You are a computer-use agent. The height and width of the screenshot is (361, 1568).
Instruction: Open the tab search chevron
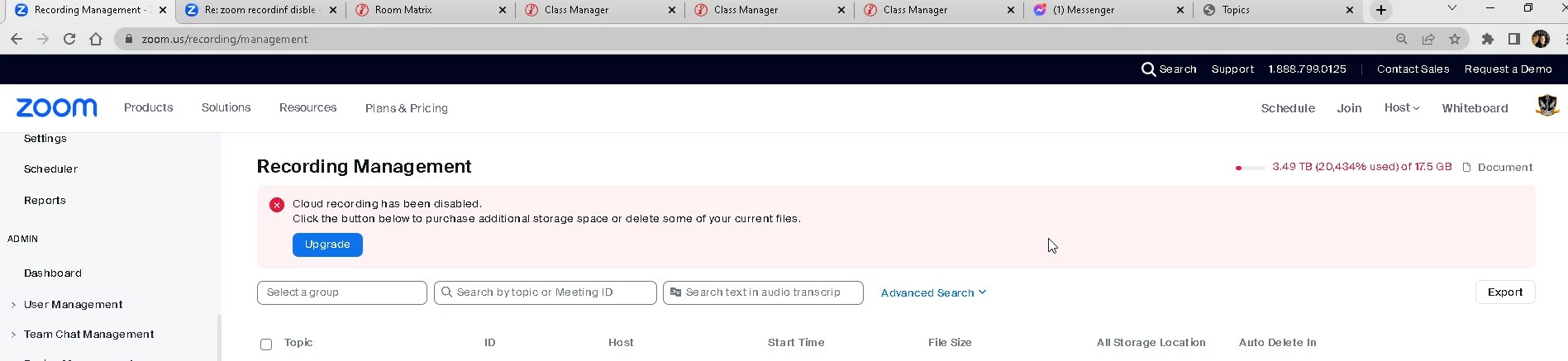click(1452, 8)
